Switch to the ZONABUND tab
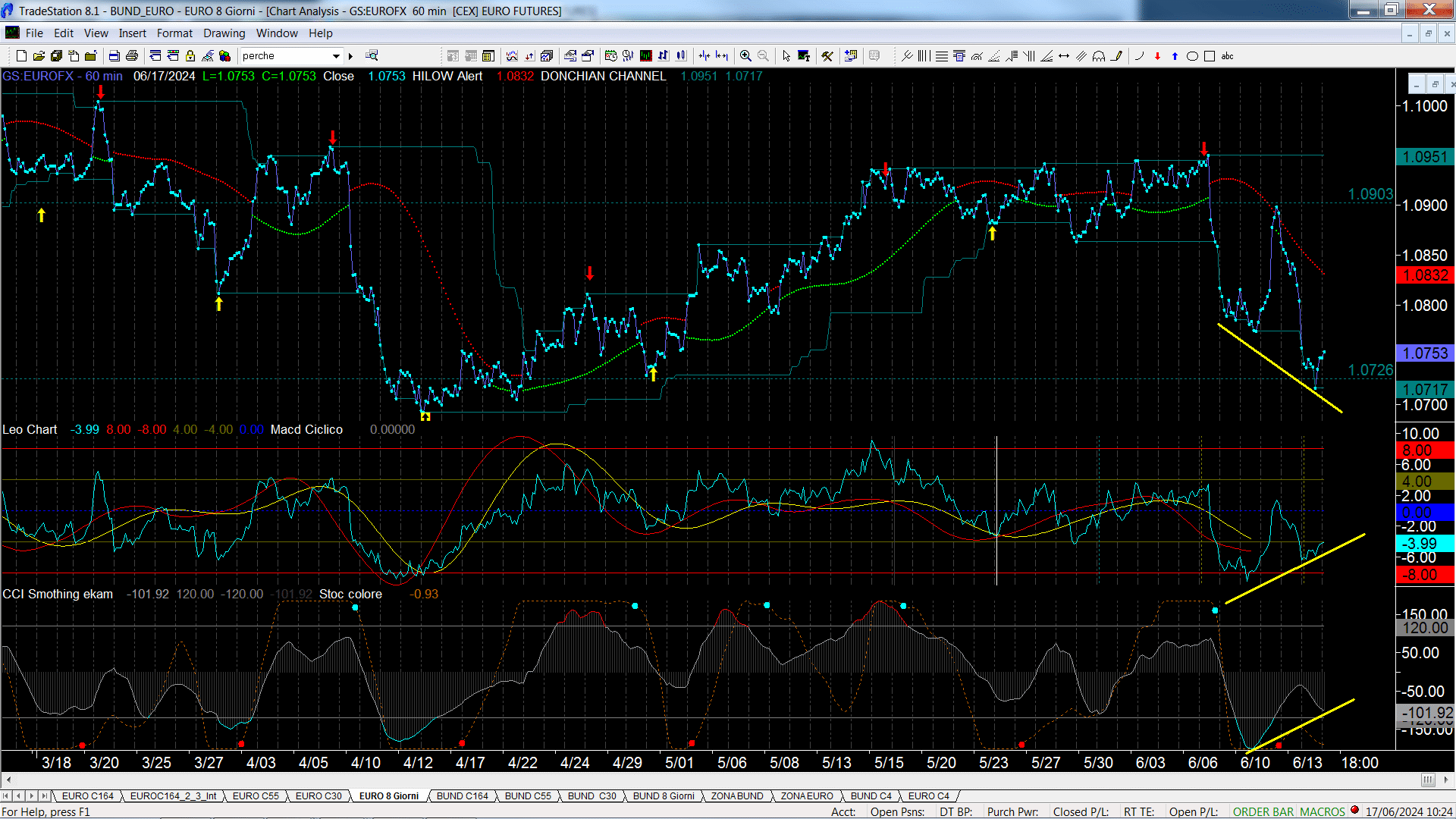The width and height of the screenshot is (1456, 819). tap(737, 796)
